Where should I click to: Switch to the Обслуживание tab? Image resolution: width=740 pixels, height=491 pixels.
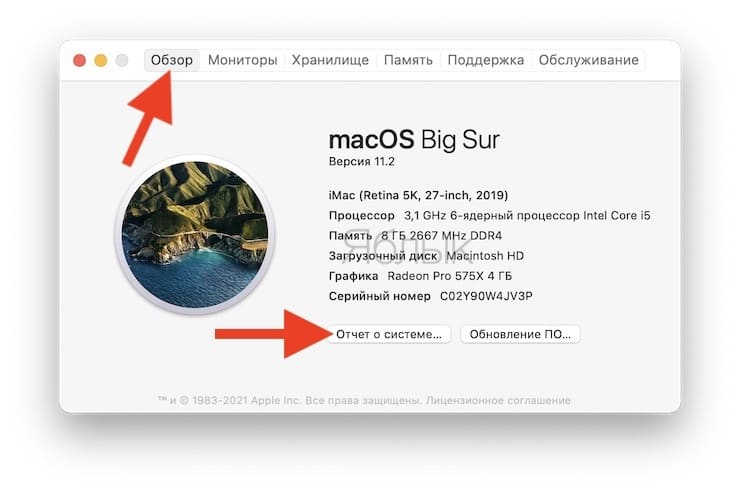tap(588, 60)
